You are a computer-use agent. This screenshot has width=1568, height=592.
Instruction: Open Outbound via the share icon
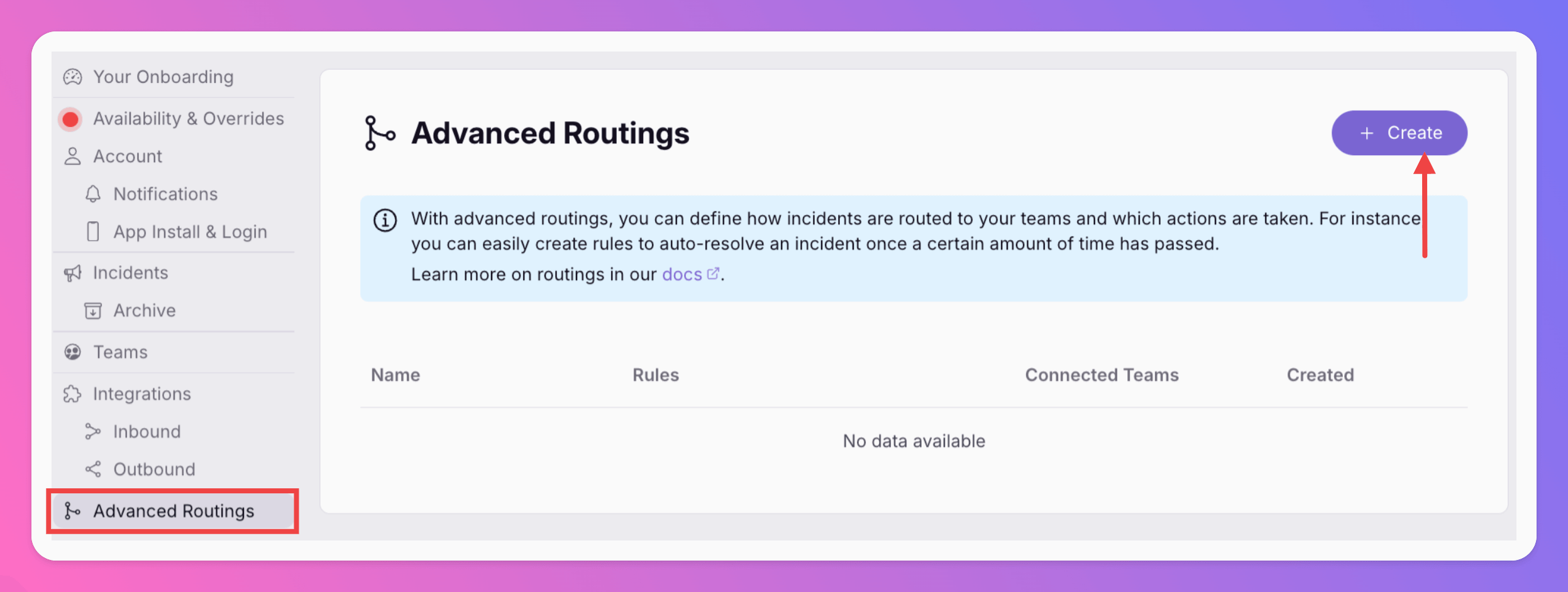(x=93, y=469)
